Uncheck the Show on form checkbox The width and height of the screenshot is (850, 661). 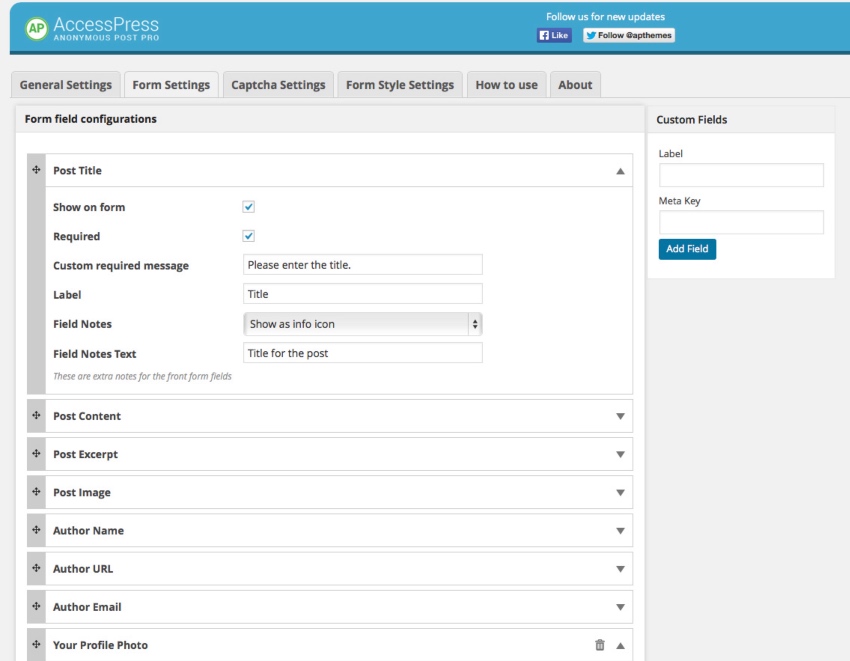click(248, 206)
